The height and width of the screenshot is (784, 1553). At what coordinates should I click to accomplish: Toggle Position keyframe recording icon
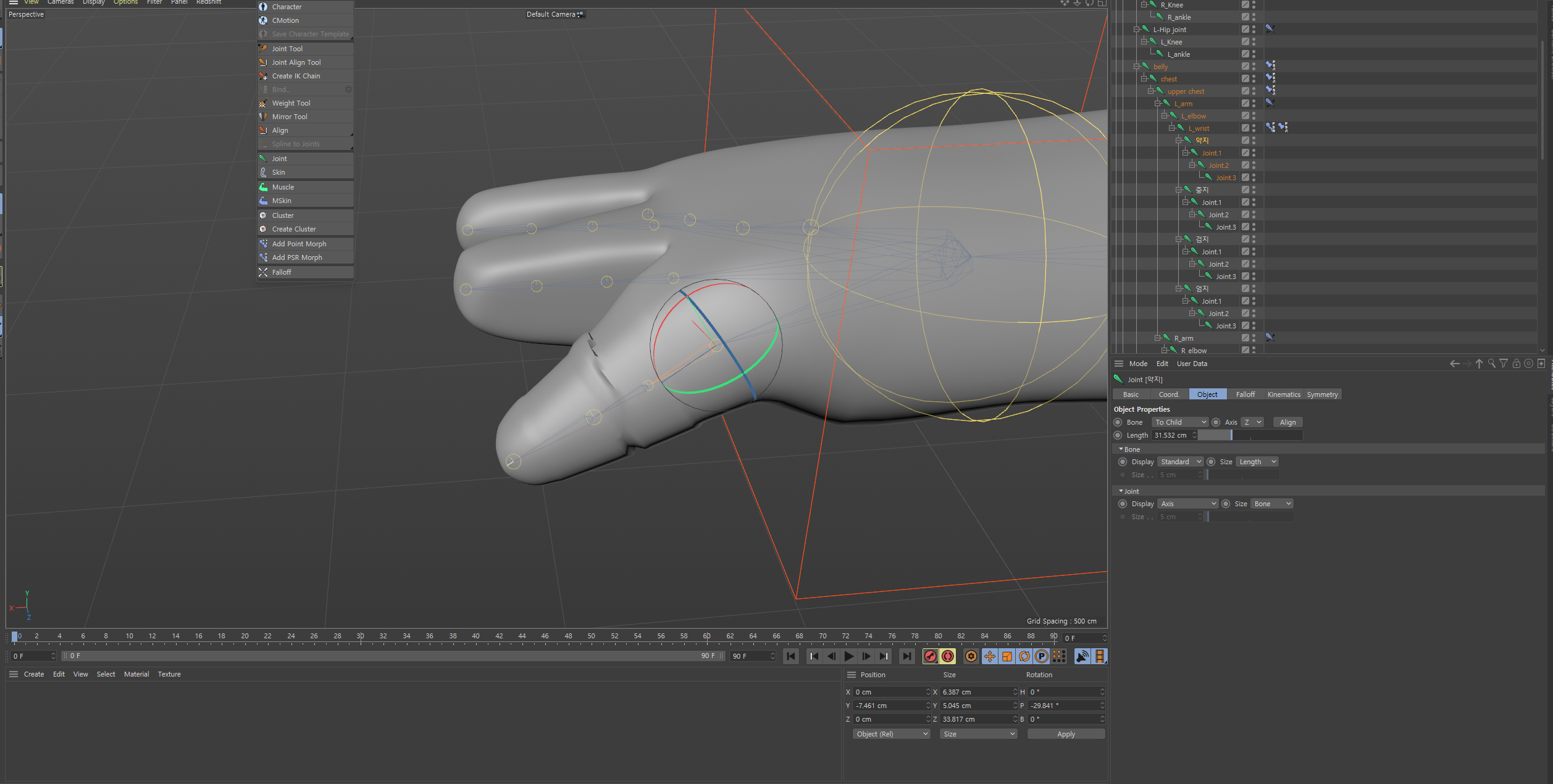(990, 656)
